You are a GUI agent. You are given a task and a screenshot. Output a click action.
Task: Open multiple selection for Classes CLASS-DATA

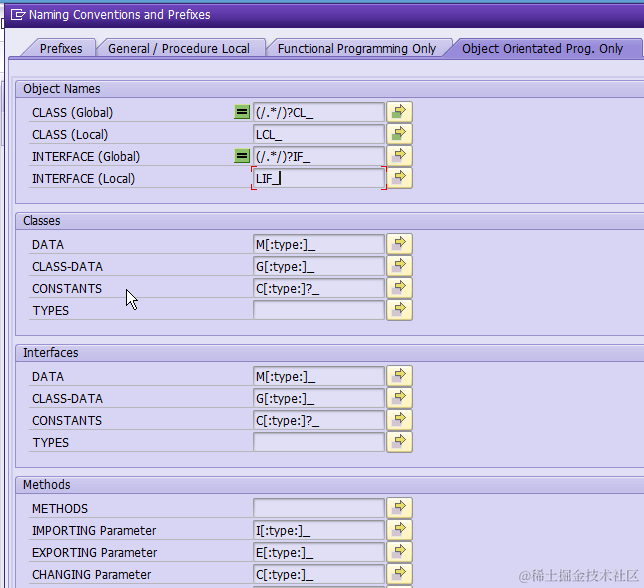point(399,266)
